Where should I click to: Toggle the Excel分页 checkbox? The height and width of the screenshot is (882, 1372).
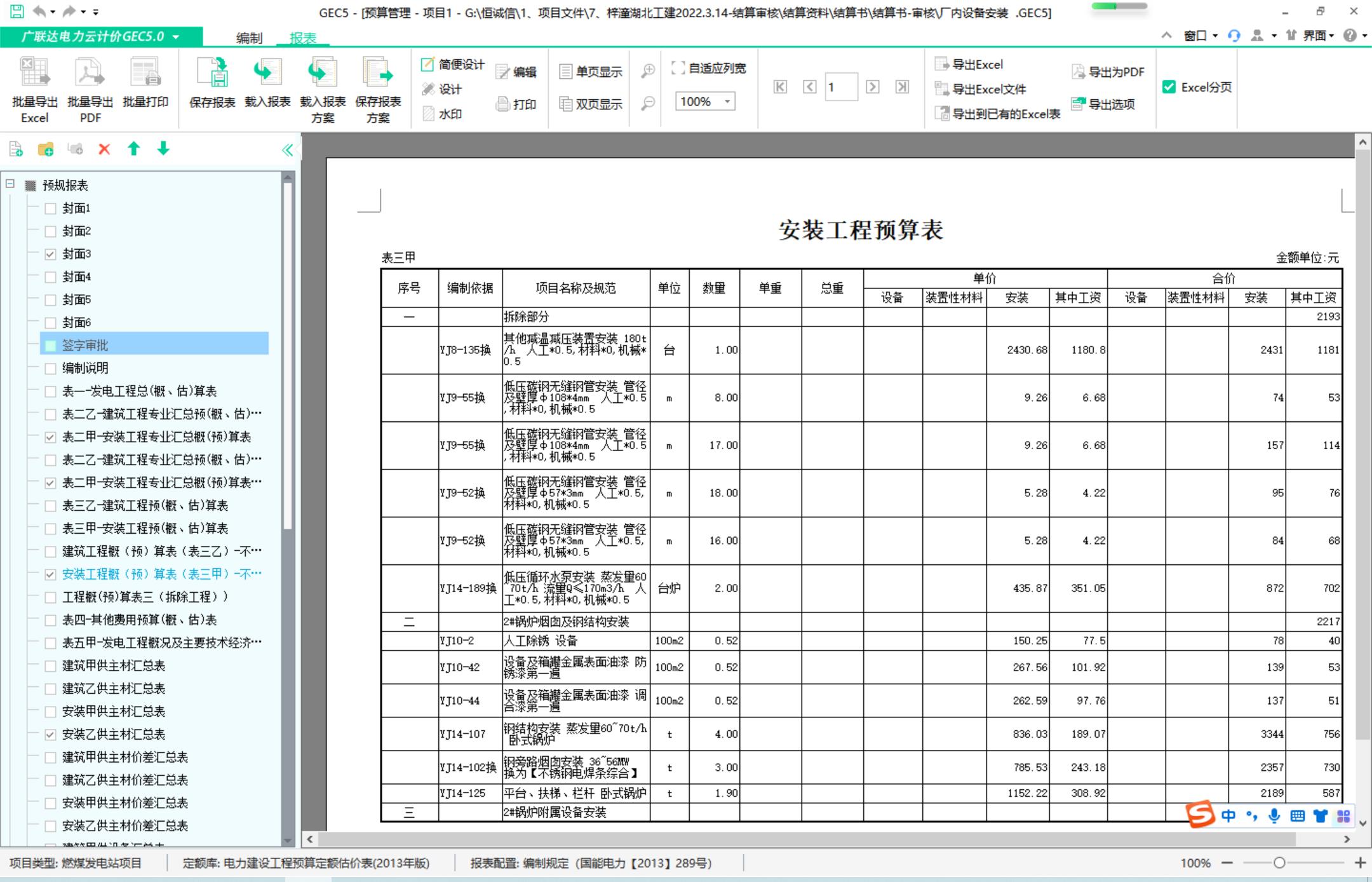click(1169, 87)
